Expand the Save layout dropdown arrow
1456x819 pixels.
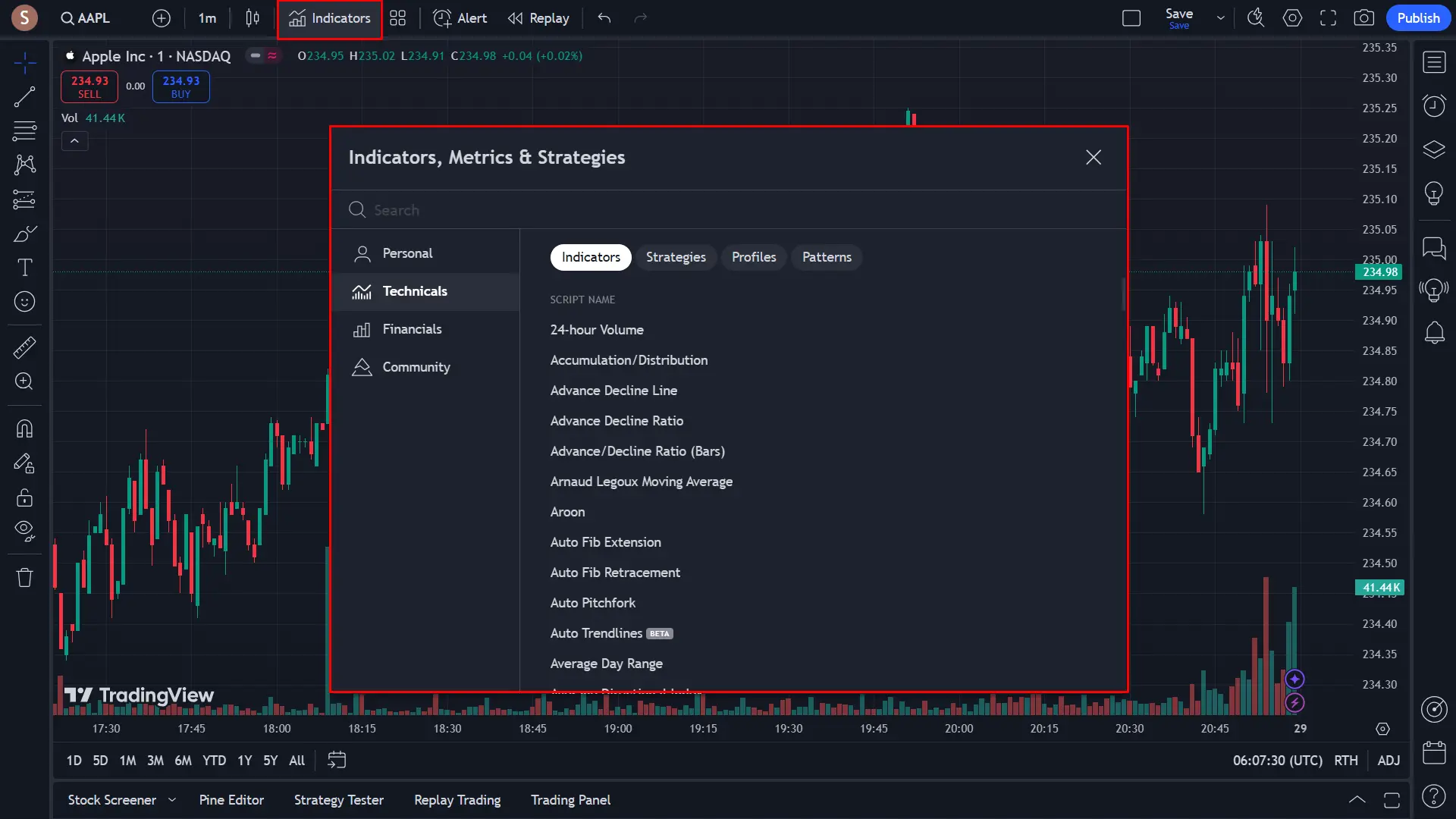1220,18
